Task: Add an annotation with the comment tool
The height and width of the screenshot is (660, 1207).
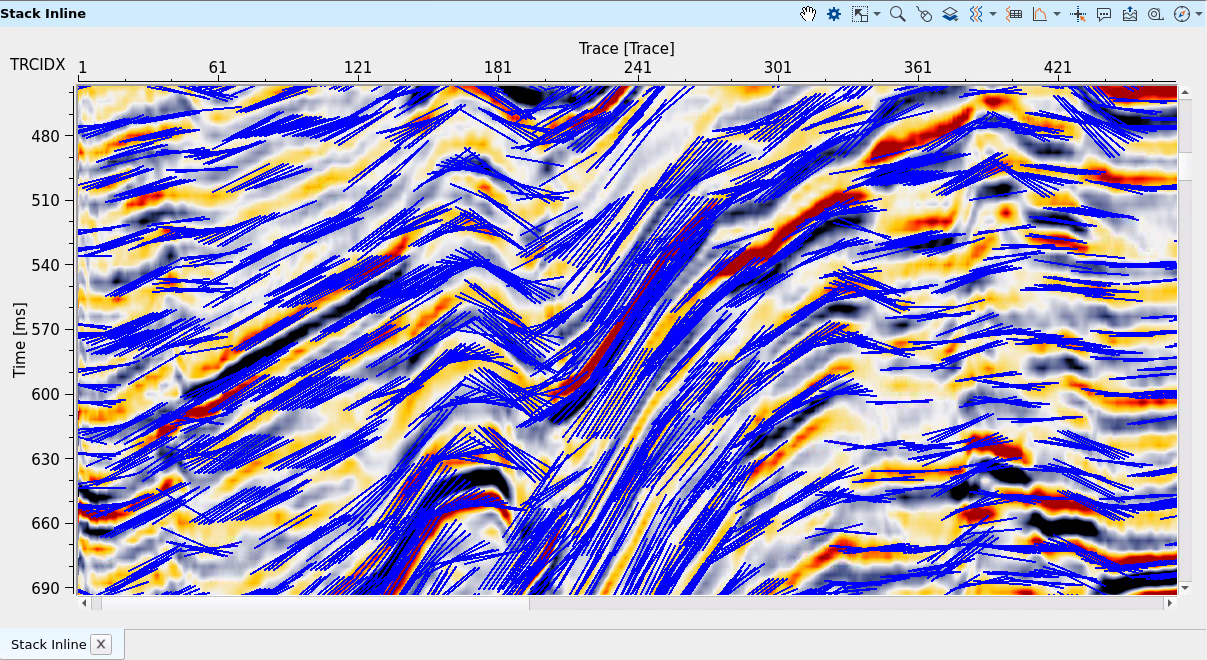Action: tap(1103, 14)
